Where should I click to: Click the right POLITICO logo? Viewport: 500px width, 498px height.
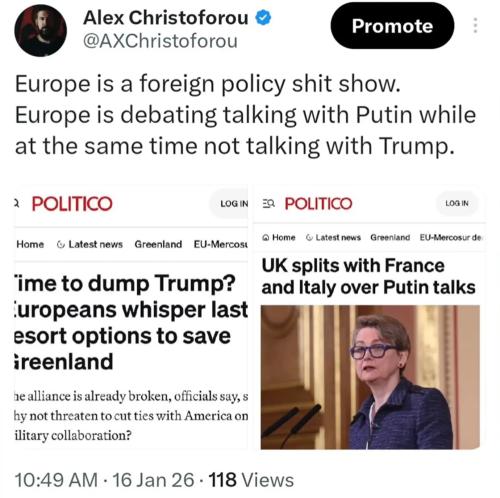318,203
